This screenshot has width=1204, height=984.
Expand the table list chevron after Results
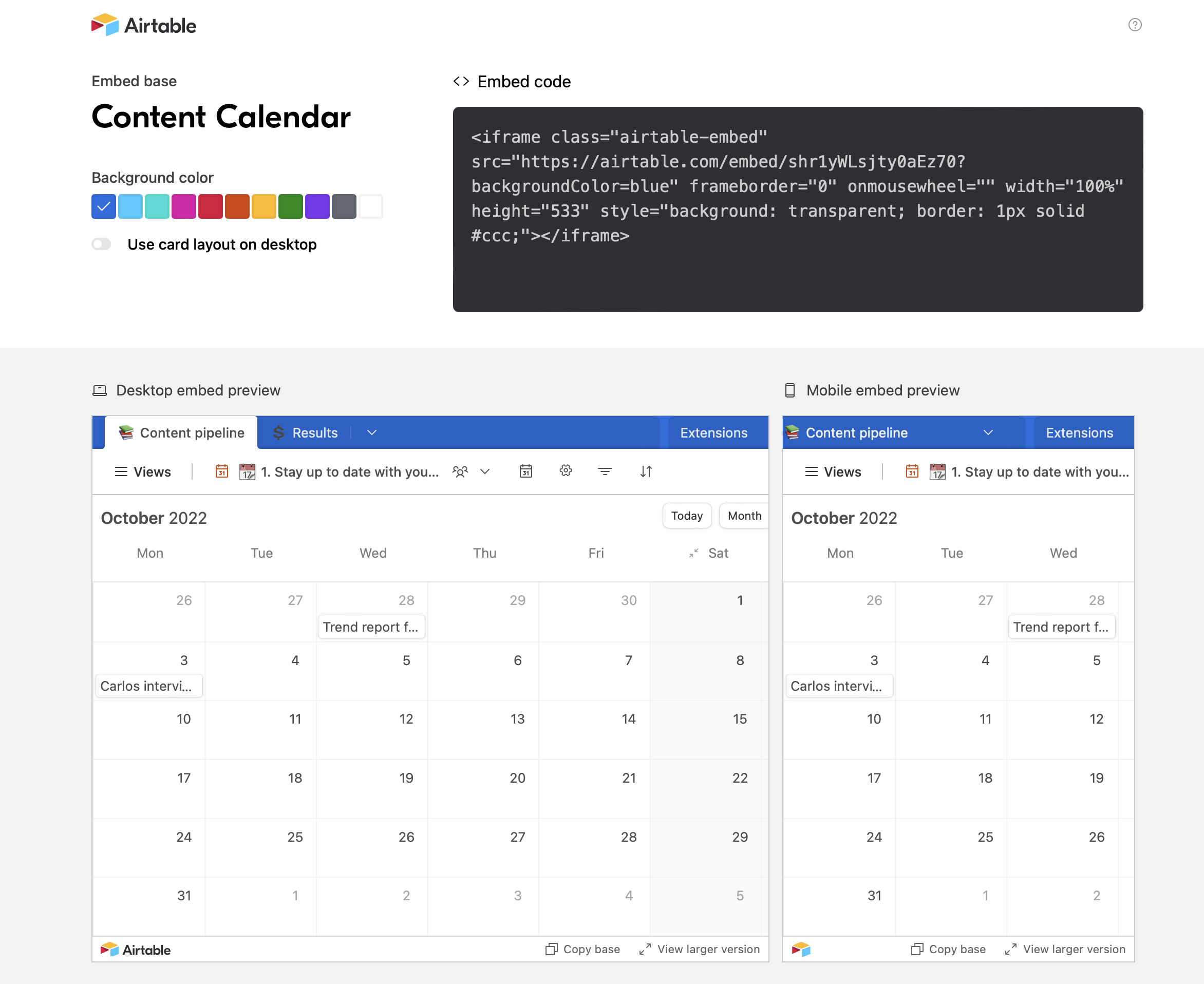(372, 432)
